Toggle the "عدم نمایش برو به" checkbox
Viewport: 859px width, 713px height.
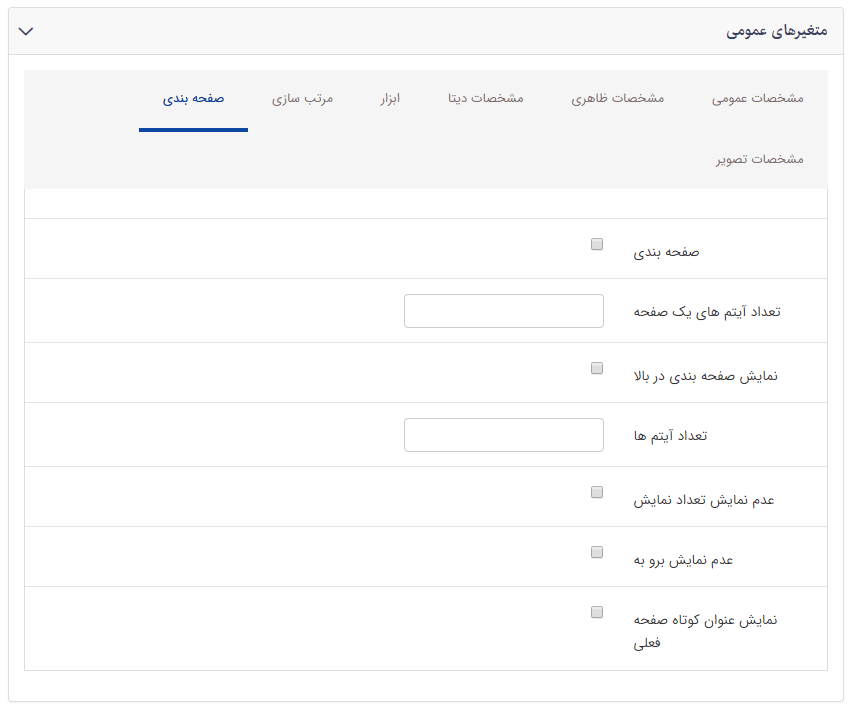597,550
